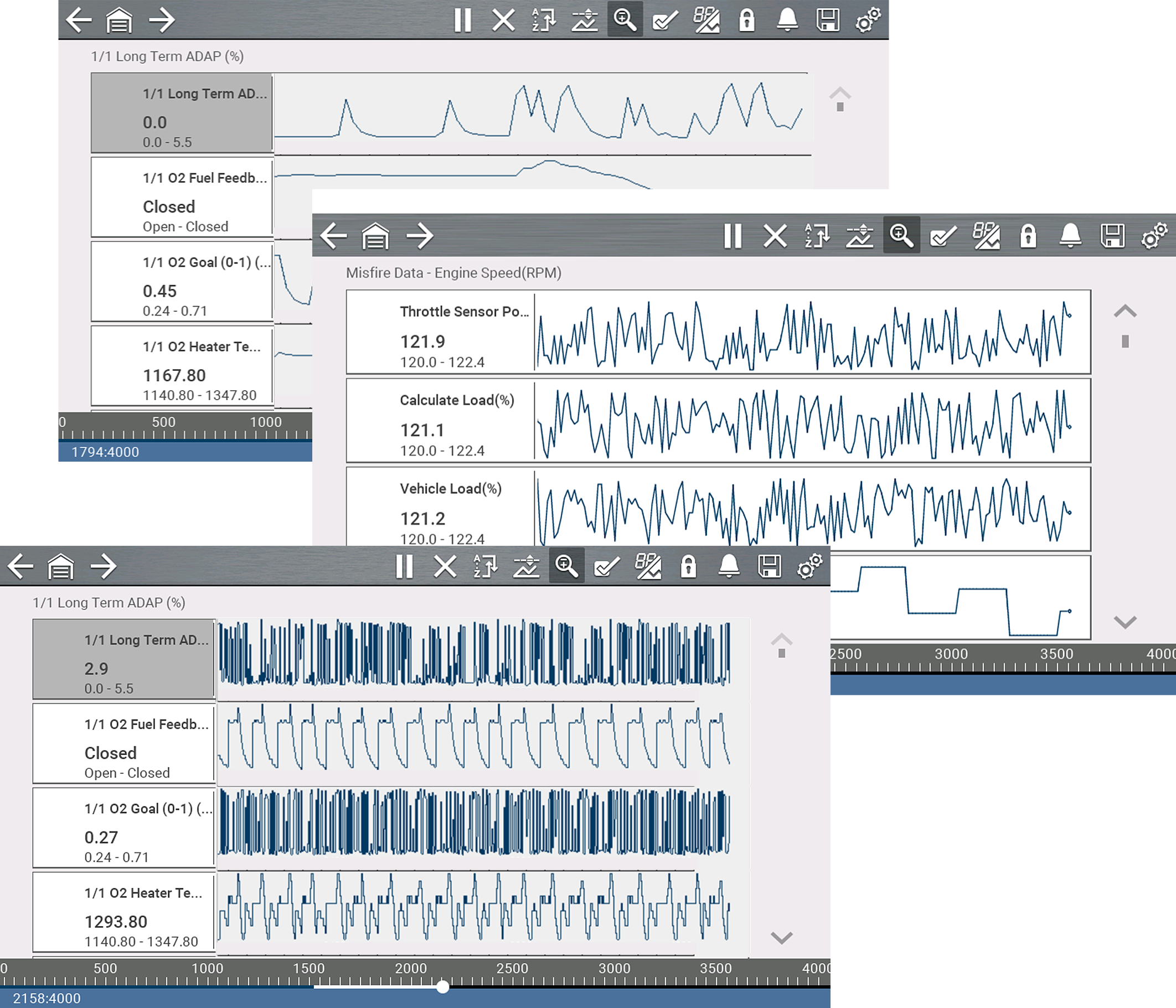Save data using floppy disk in bottom toolbar
This screenshot has height=1008, width=1176.
770,566
